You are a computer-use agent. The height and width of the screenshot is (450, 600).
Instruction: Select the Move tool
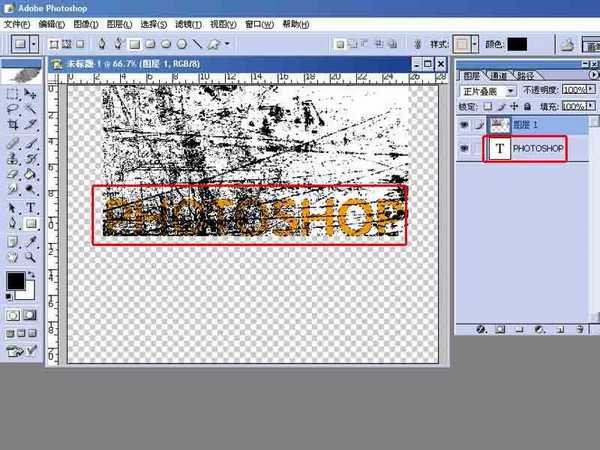point(31,93)
